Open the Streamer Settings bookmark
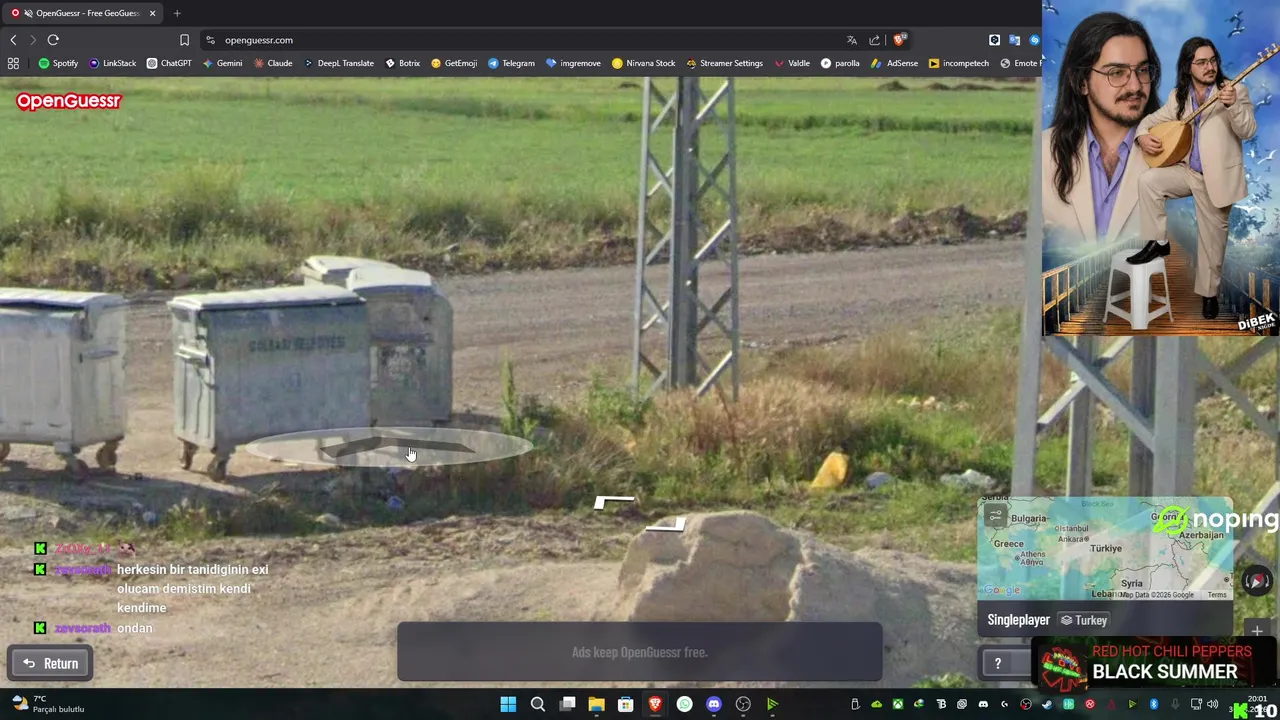 [724, 63]
